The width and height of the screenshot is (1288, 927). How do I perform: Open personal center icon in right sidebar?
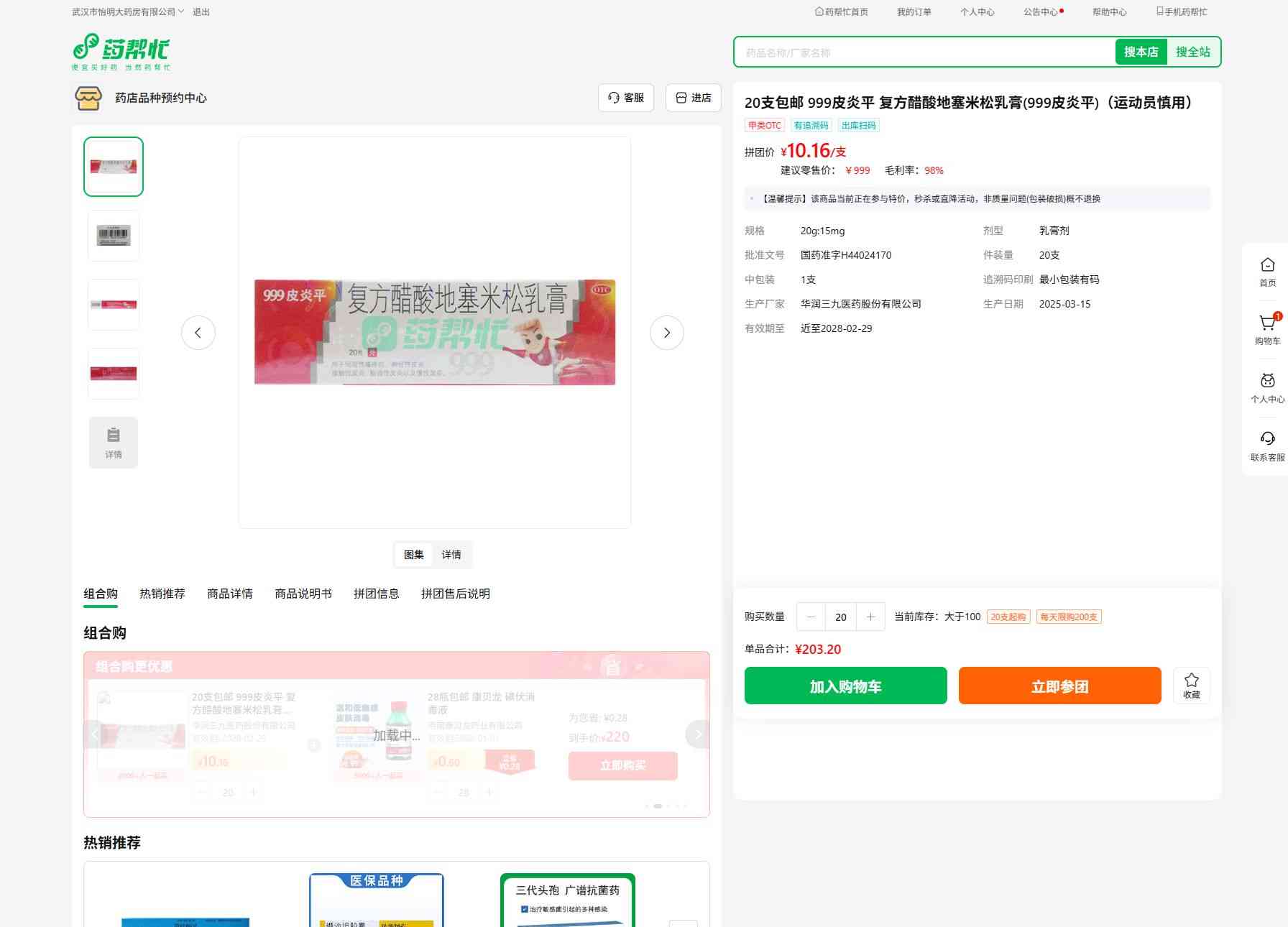click(x=1267, y=387)
